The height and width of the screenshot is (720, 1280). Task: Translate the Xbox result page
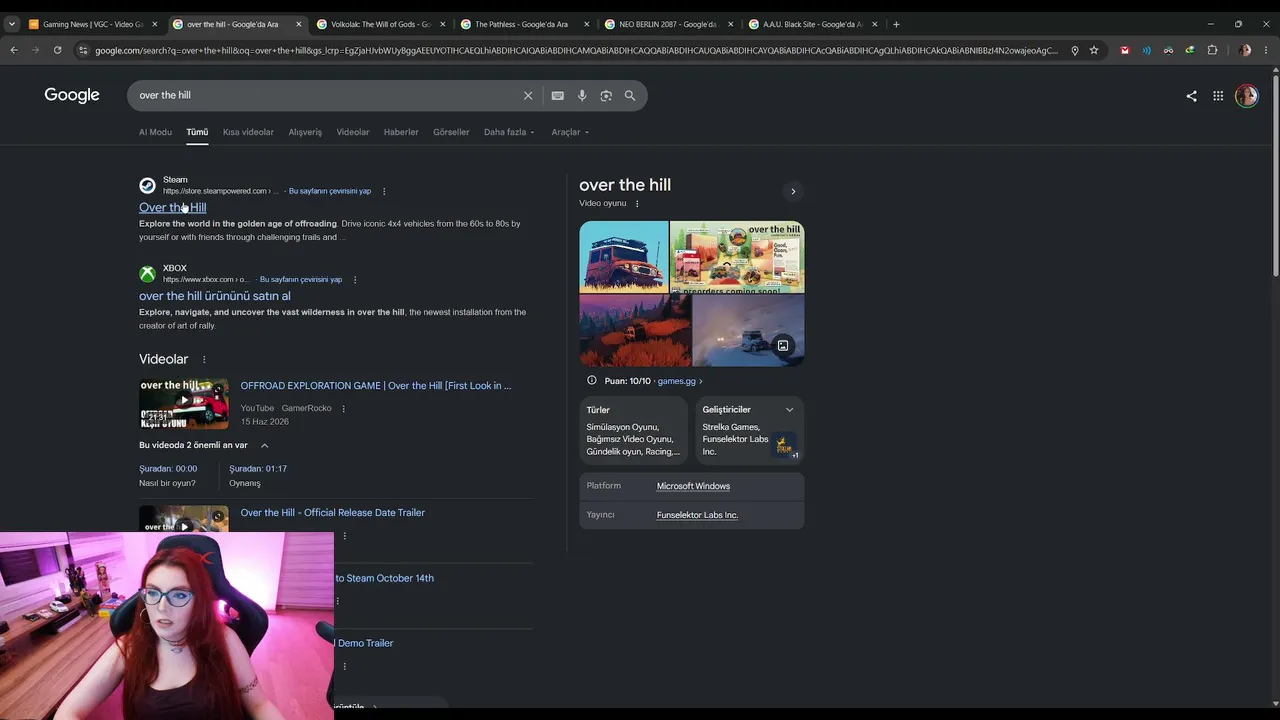[x=301, y=280]
